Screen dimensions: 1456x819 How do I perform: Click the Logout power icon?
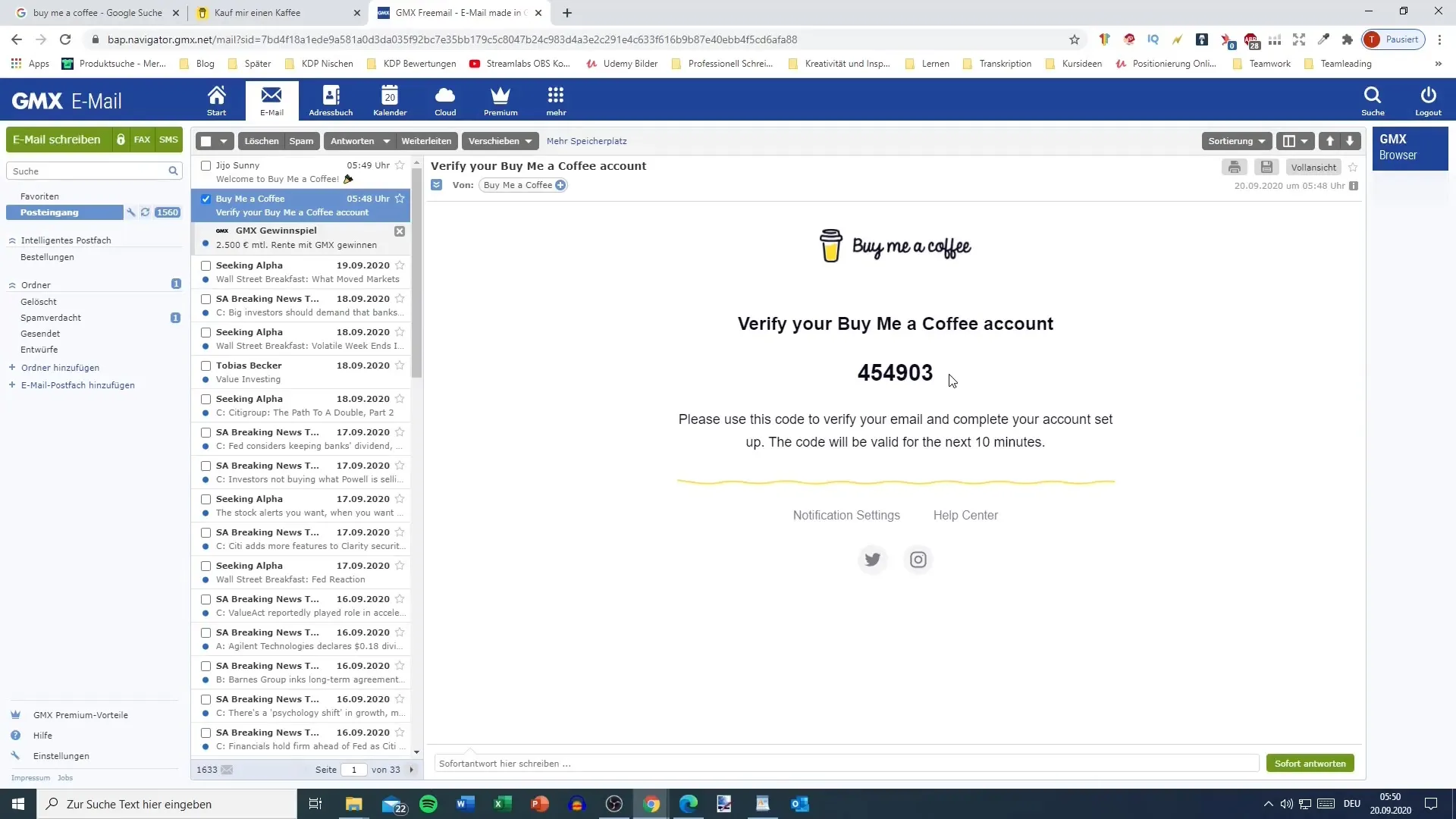tap(1428, 100)
